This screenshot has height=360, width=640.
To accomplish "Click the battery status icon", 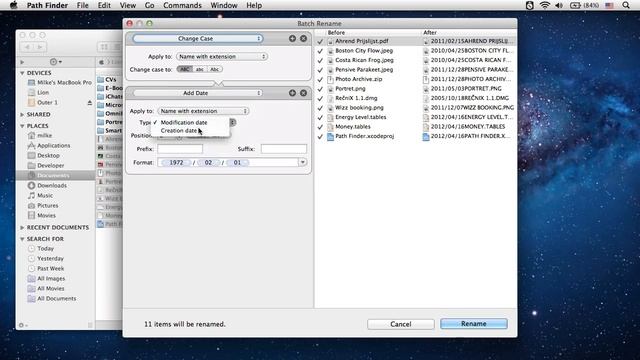I will pyautogui.click(x=575, y=5).
